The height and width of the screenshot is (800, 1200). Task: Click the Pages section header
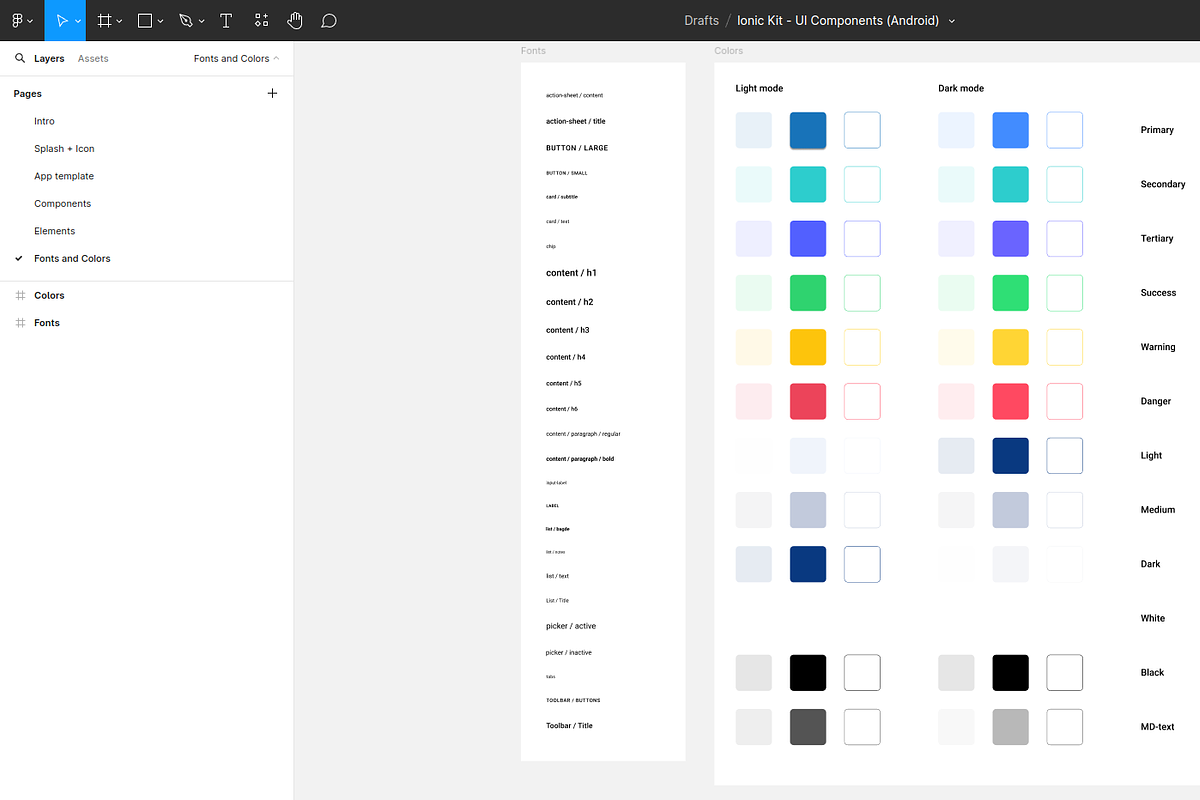pyautogui.click(x=28, y=93)
